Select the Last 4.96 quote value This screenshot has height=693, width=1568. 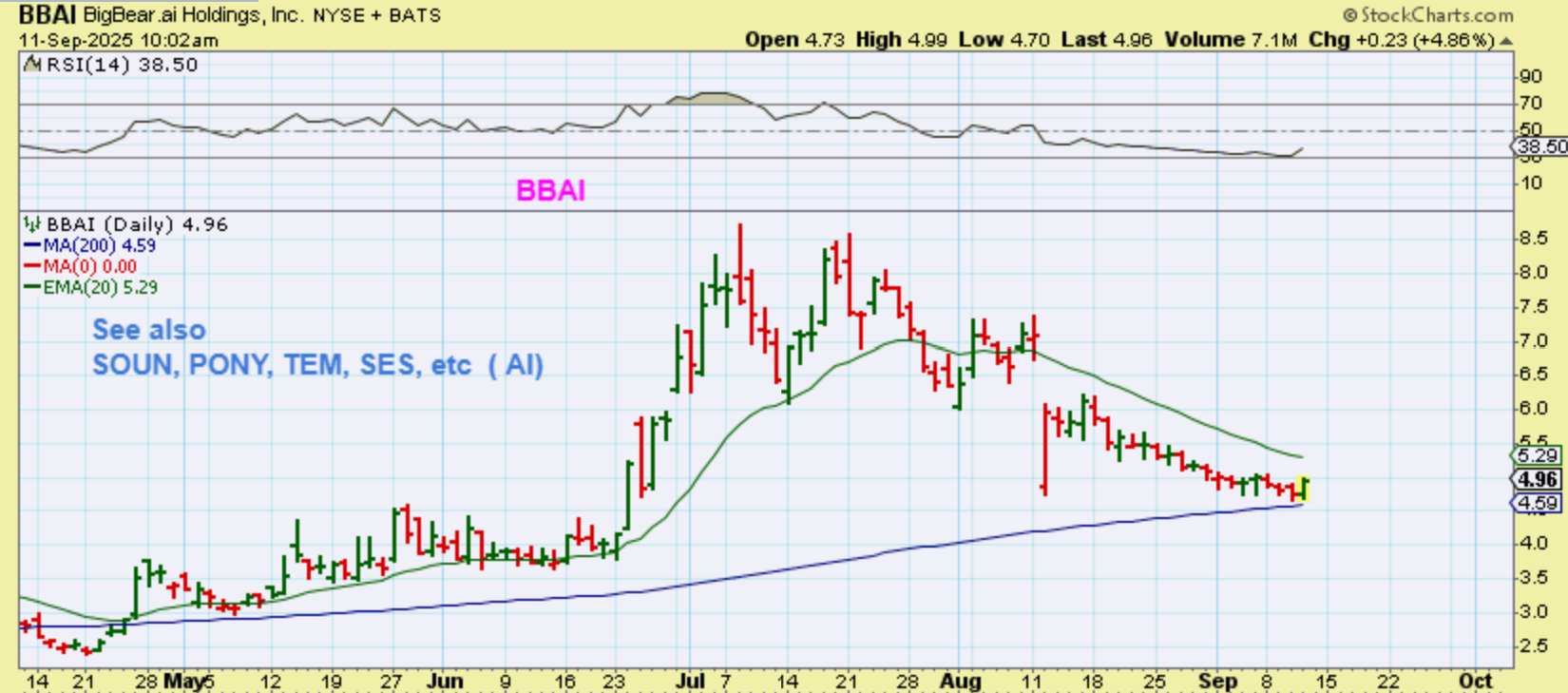click(1106, 40)
